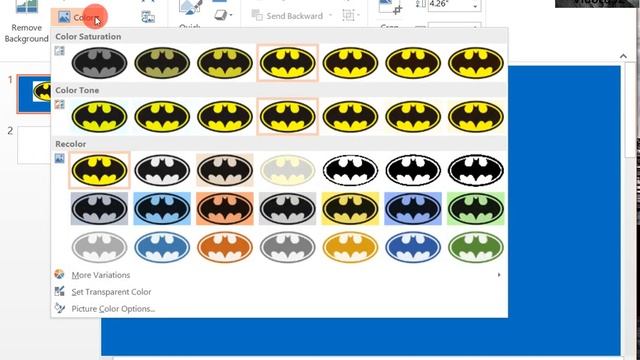
Task: Choose the dark gray background recolor swatch
Action: point(99,209)
